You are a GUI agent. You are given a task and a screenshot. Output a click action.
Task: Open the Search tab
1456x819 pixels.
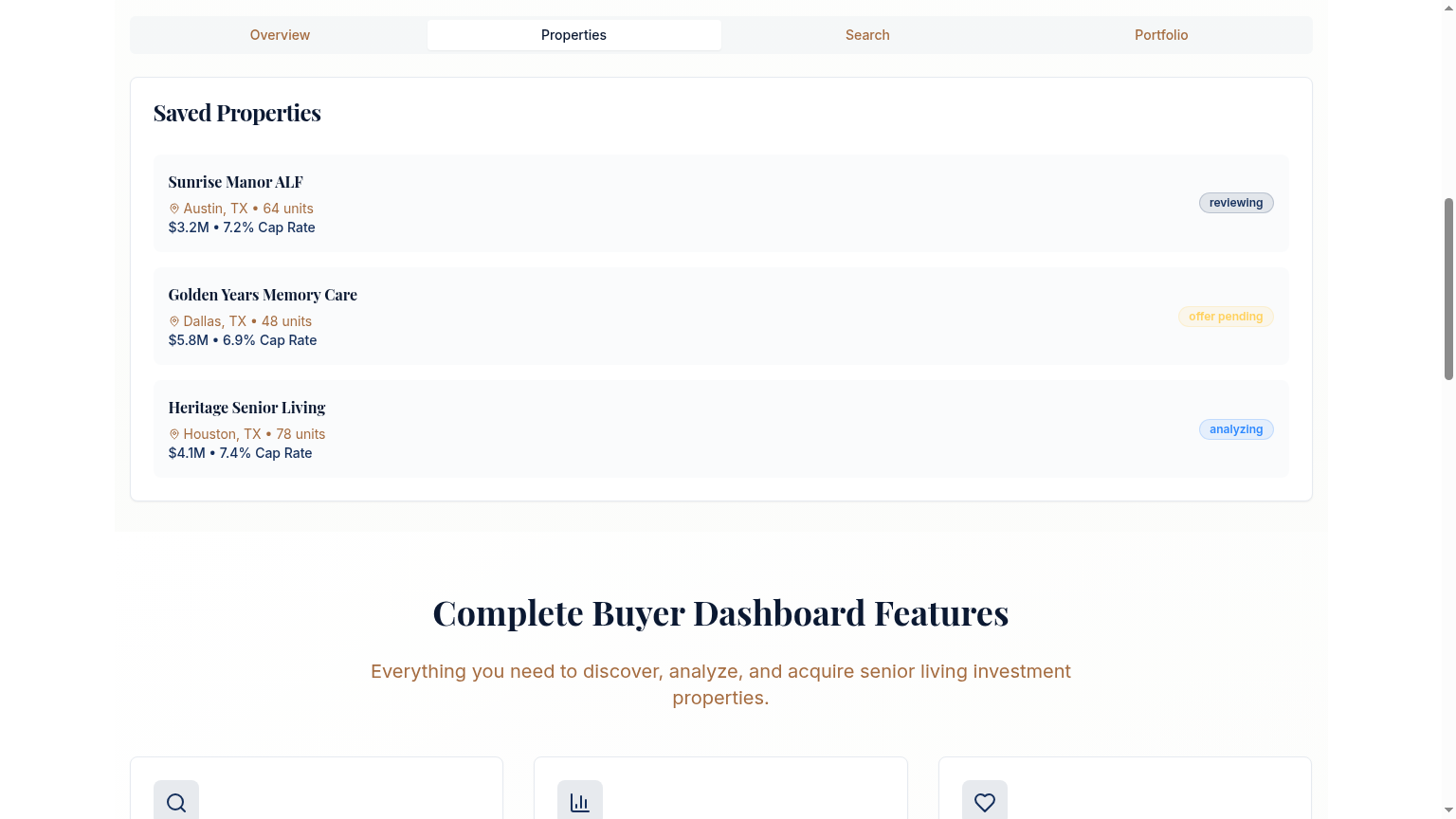867,35
